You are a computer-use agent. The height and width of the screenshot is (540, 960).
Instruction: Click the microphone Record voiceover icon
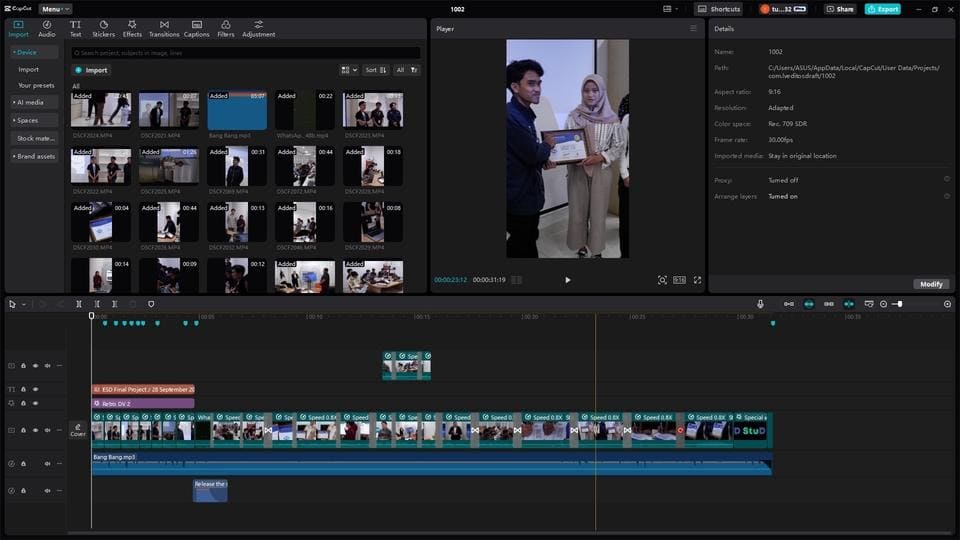(x=760, y=304)
